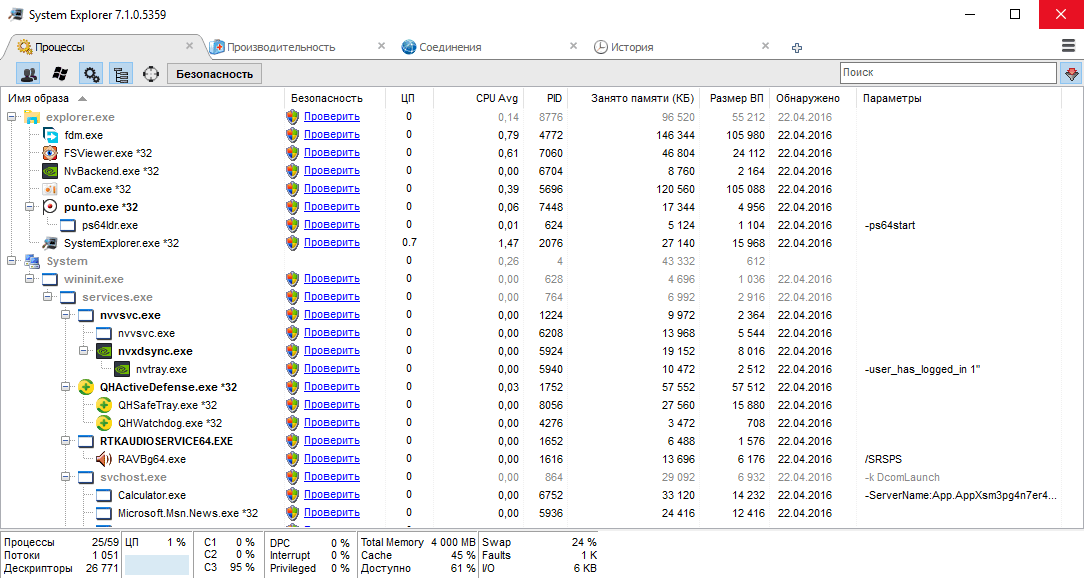Click the fdm.exe process icon
Image resolution: width=1084 pixels, height=579 pixels.
[50, 135]
